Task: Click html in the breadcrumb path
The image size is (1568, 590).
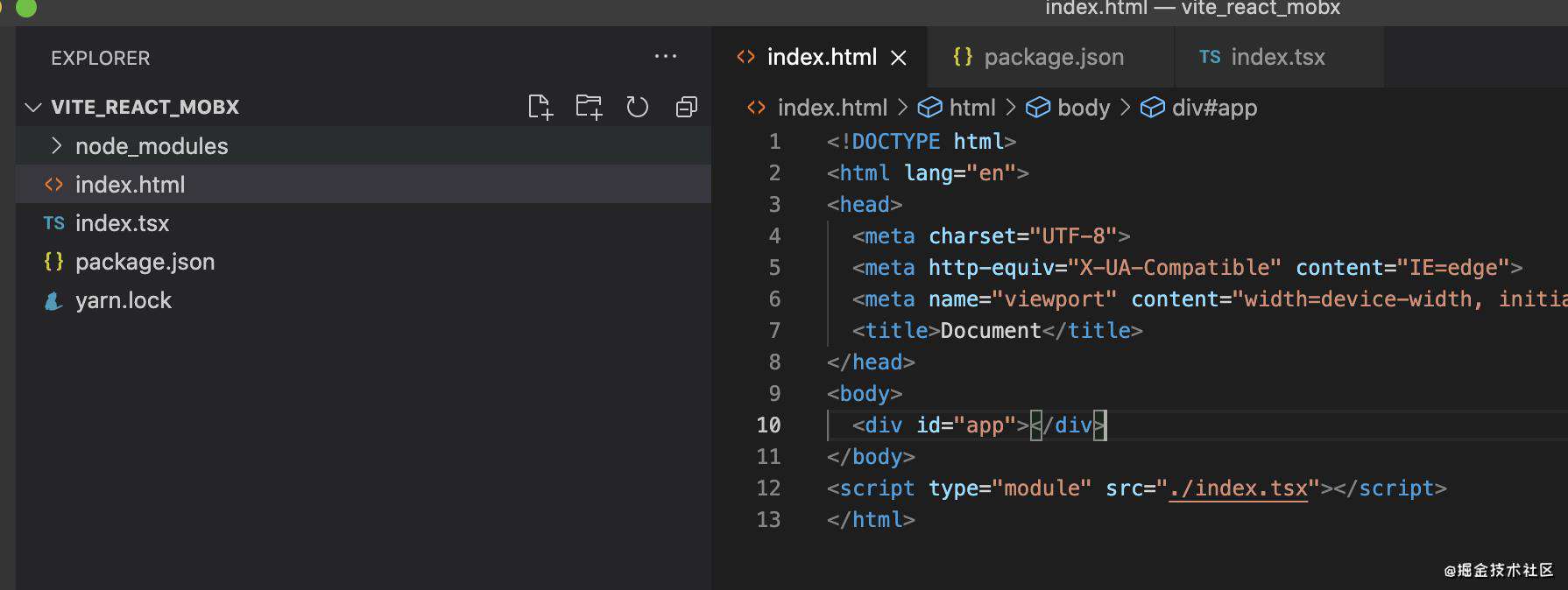Action: pos(972,108)
